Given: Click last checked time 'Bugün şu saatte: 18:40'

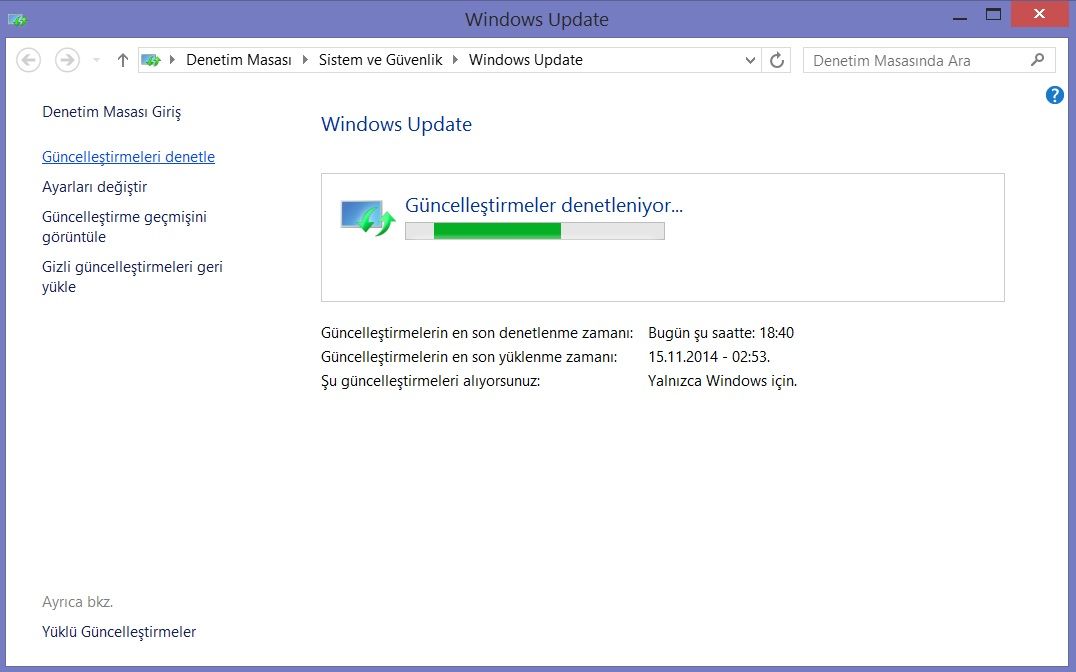Looking at the screenshot, I should click(721, 333).
